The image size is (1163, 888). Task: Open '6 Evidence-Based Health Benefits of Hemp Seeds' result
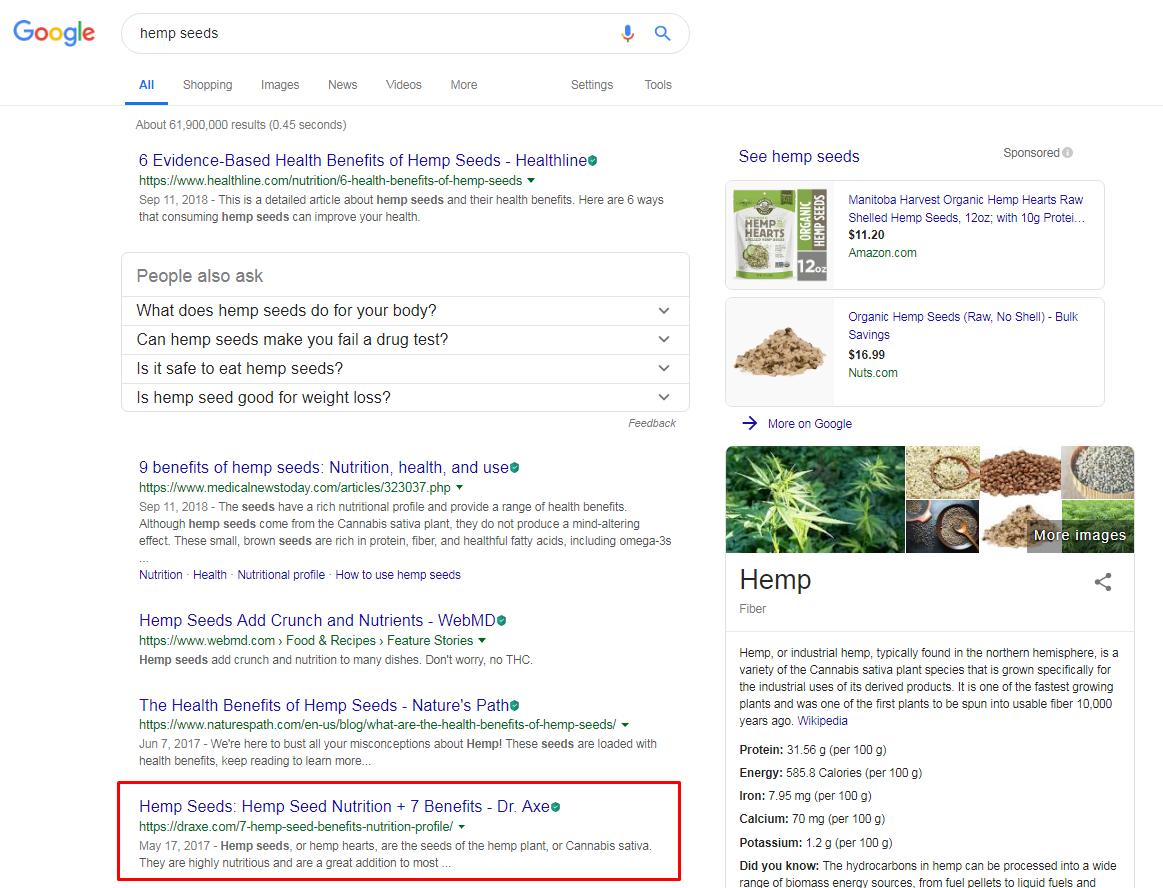click(x=363, y=160)
